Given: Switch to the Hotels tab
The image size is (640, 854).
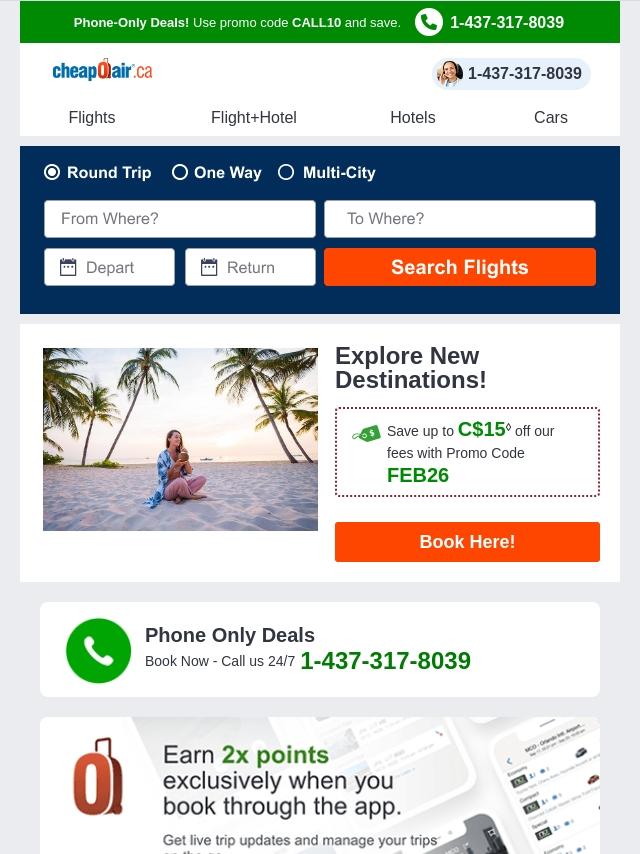Looking at the screenshot, I should [413, 118].
